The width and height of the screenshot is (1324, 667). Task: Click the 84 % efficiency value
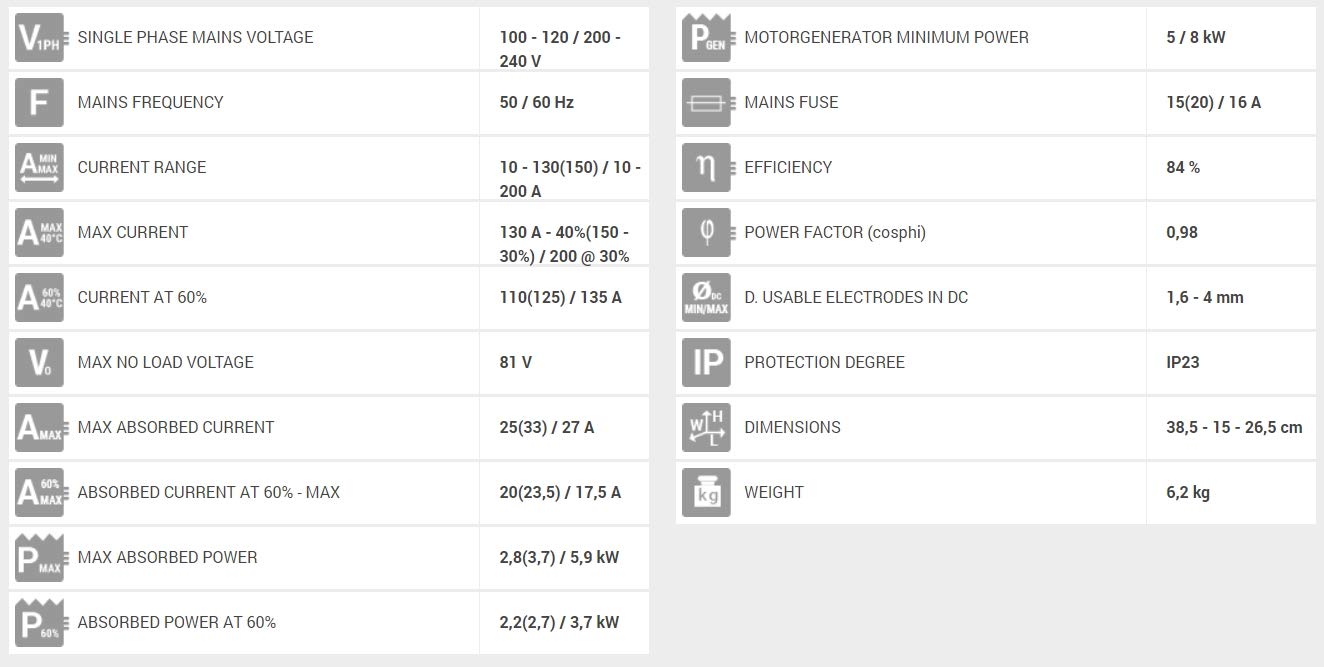(x=1183, y=168)
